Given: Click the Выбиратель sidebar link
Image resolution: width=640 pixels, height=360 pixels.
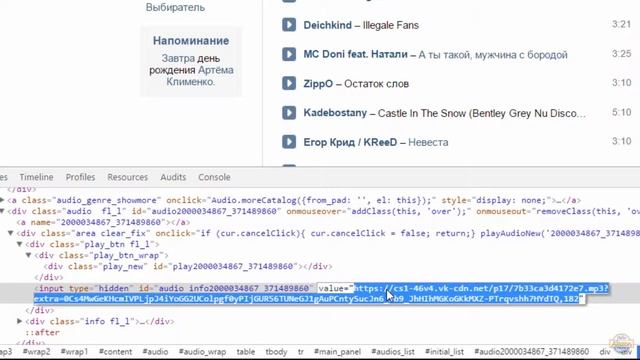Looking at the screenshot, I should click(176, 7).
